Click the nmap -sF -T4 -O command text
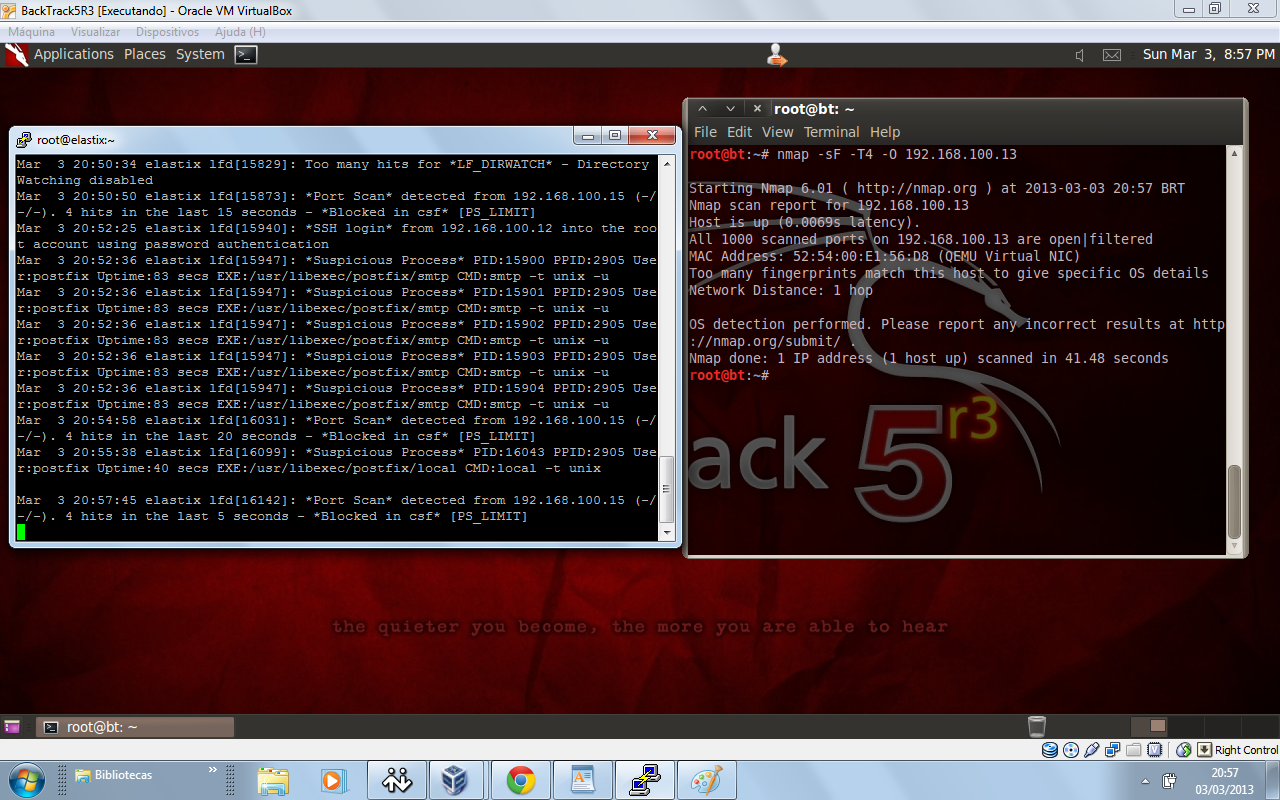The height and width of the screenshot is (800, 1280). coord(896,154)
